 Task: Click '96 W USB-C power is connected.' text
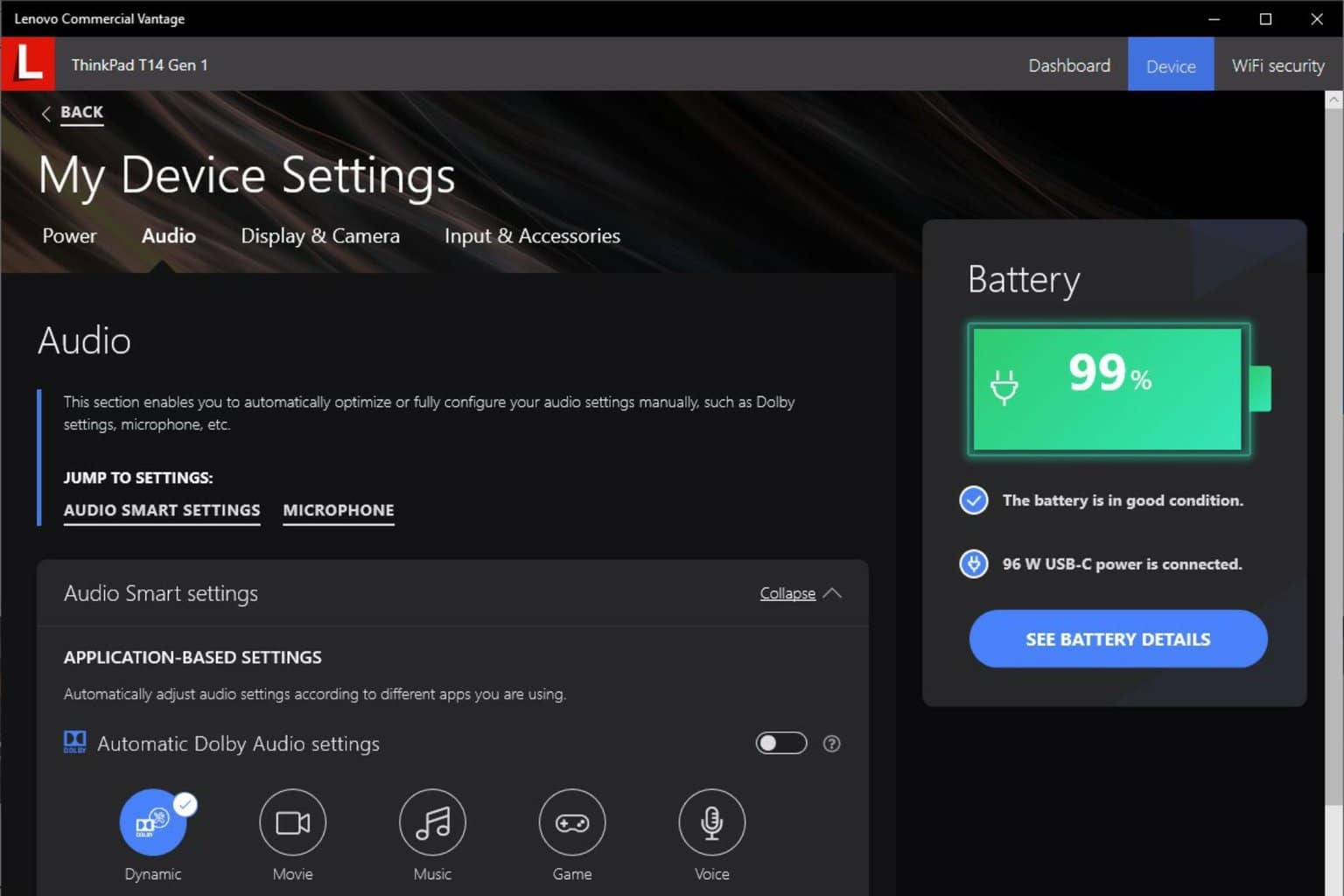point(1122,564)
